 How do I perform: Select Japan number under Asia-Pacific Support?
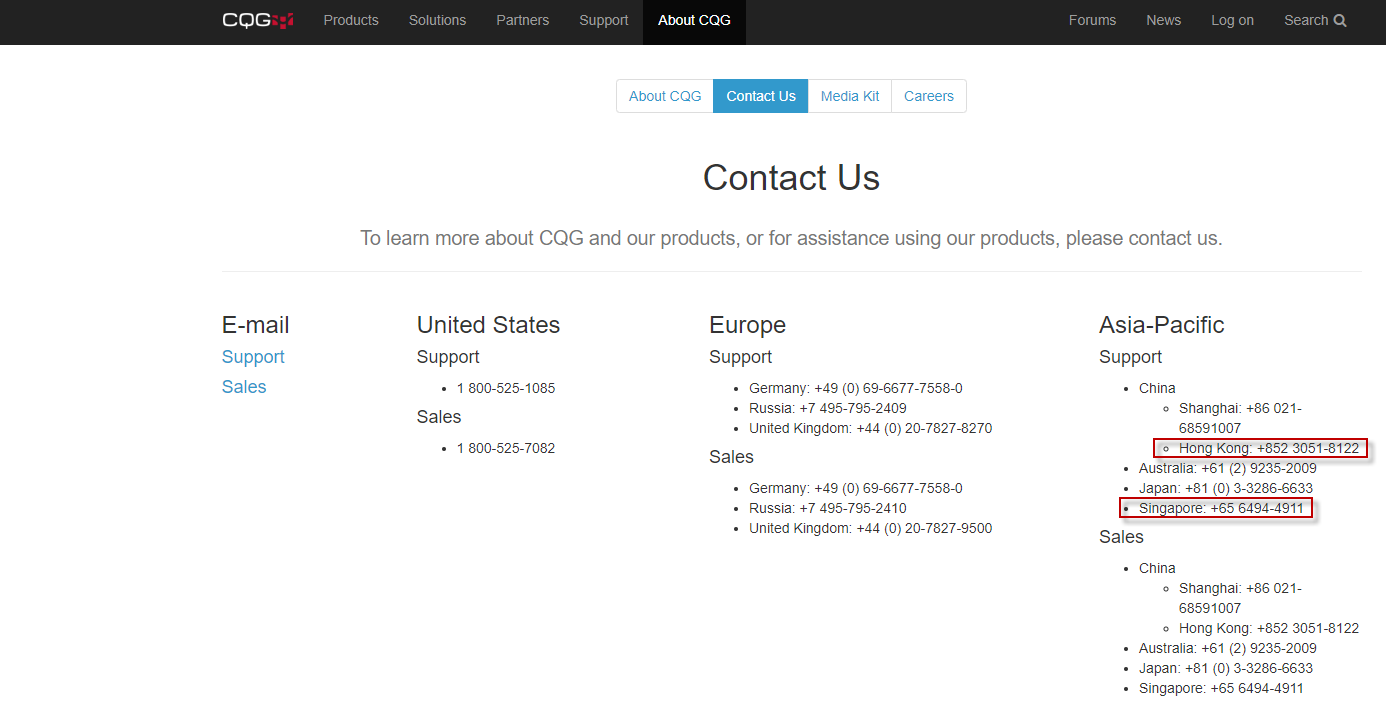pyautogui.click(x=1226, y=488)
